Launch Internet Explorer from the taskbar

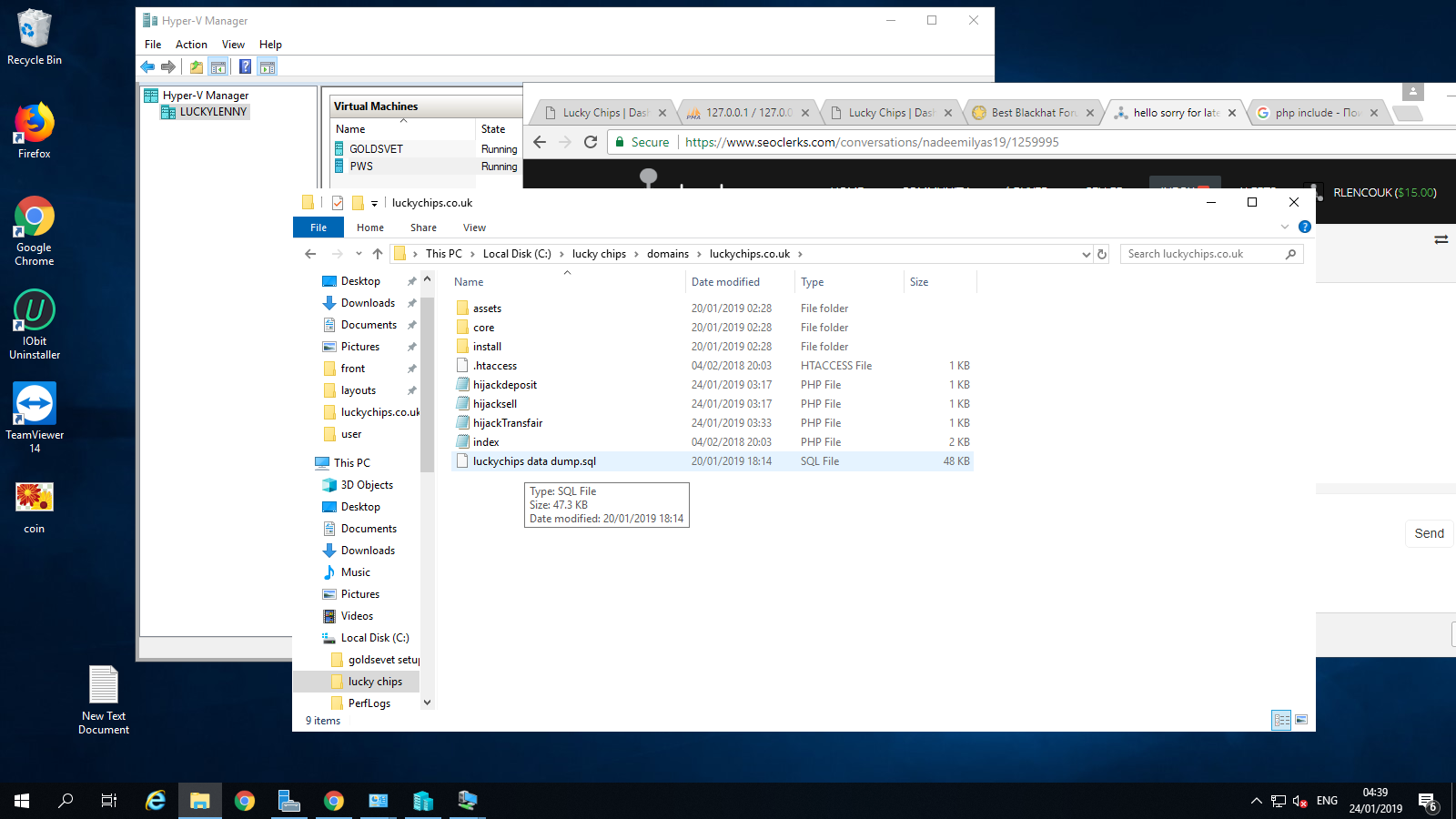156,801
